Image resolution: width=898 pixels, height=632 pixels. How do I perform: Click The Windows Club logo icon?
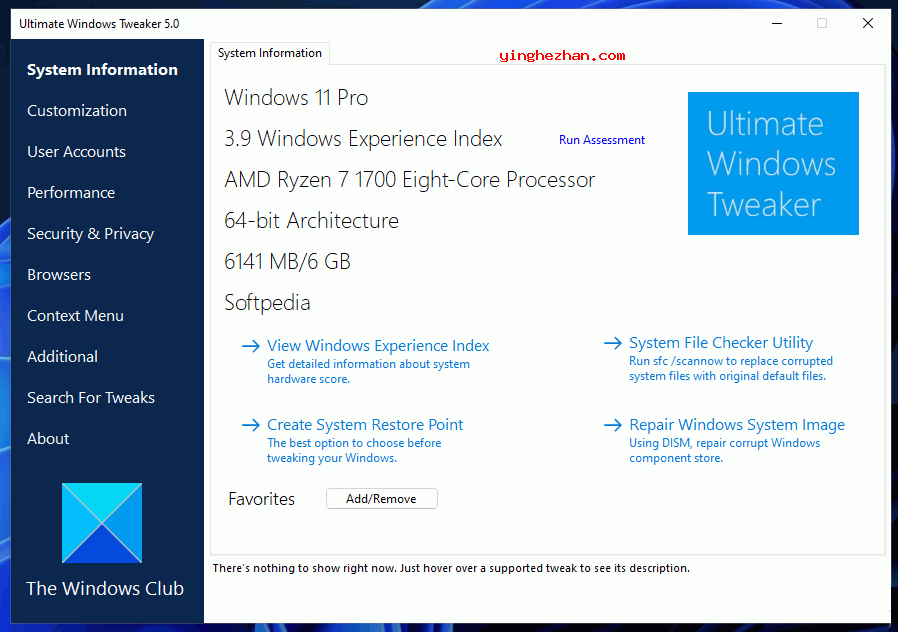[102, 523]
